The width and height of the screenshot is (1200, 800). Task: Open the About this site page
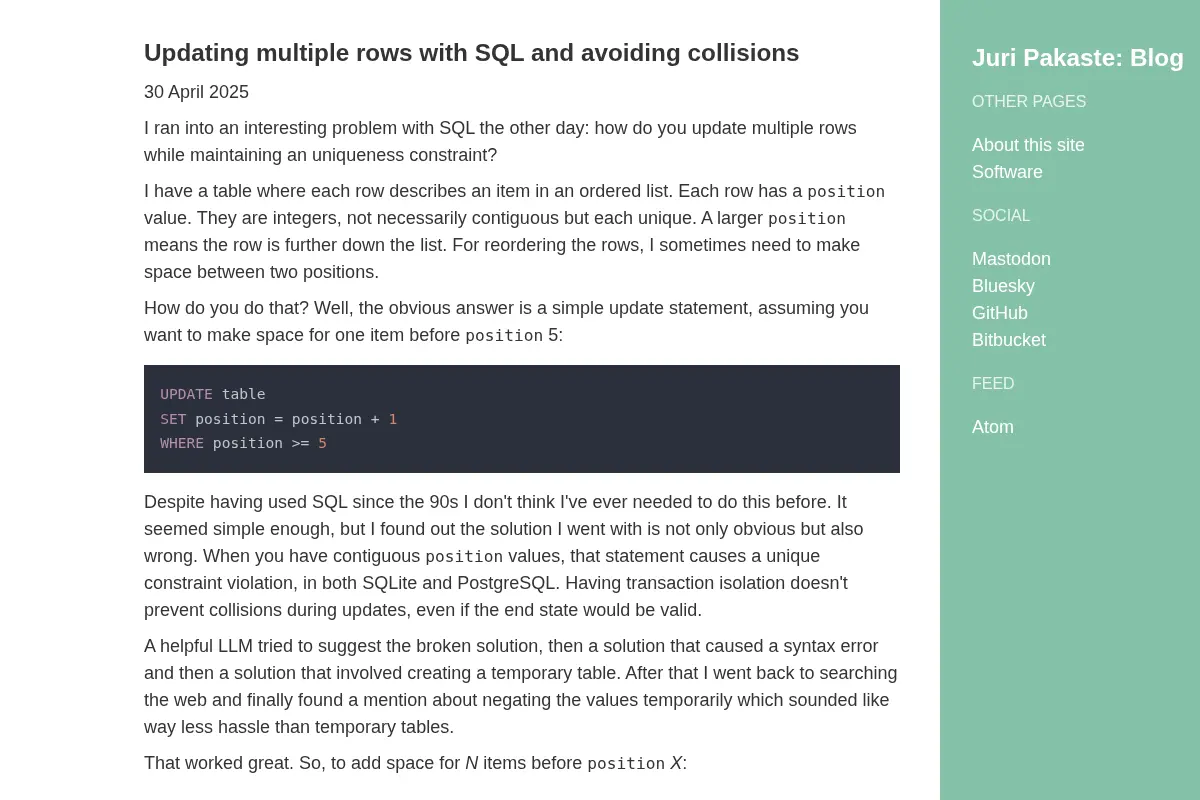click(1028, 145)
